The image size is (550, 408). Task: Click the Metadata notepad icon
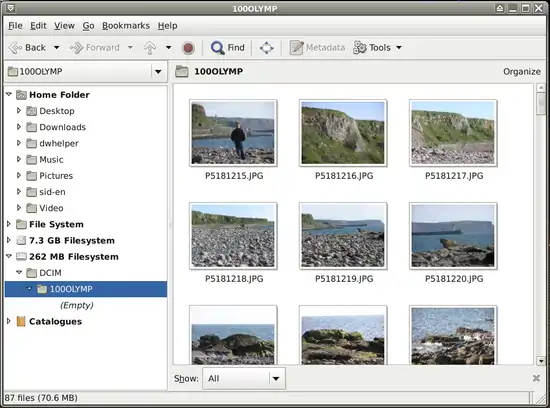[296, 48]
